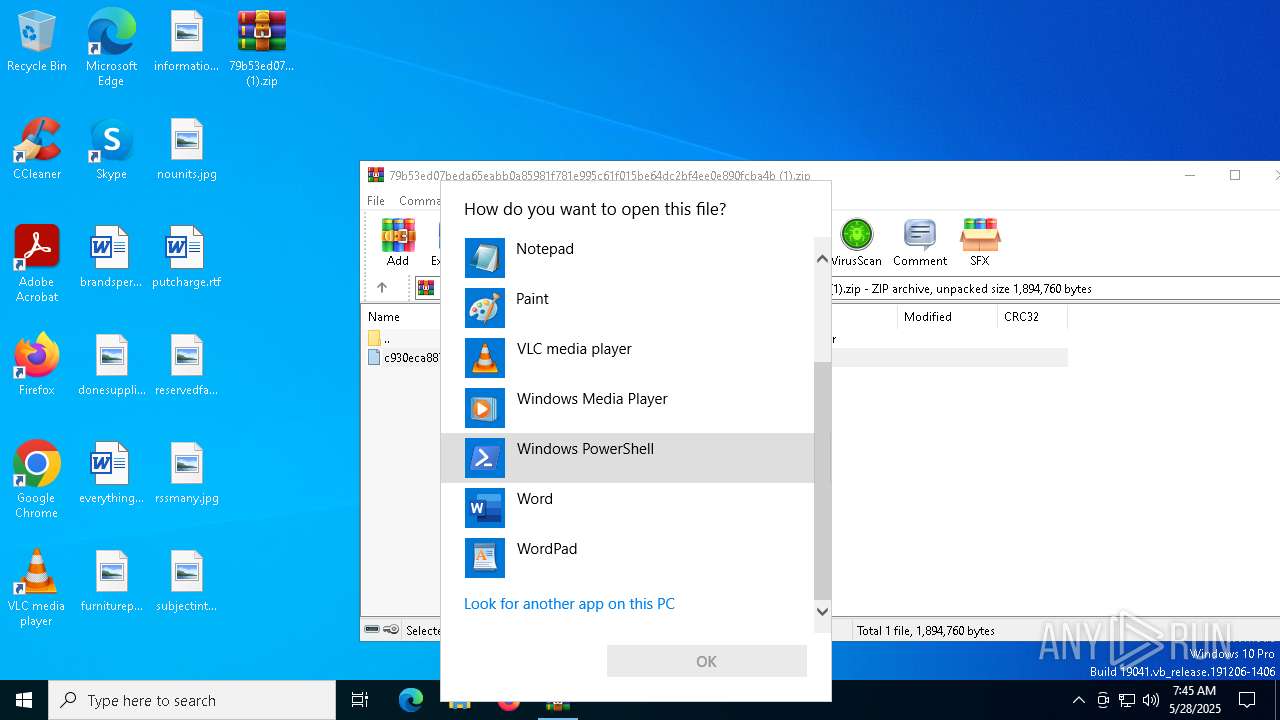Image resolution: width=1280 pixels, height=720 pixels.
Task: Select VLC media player in the dialog
Action: 627,358
